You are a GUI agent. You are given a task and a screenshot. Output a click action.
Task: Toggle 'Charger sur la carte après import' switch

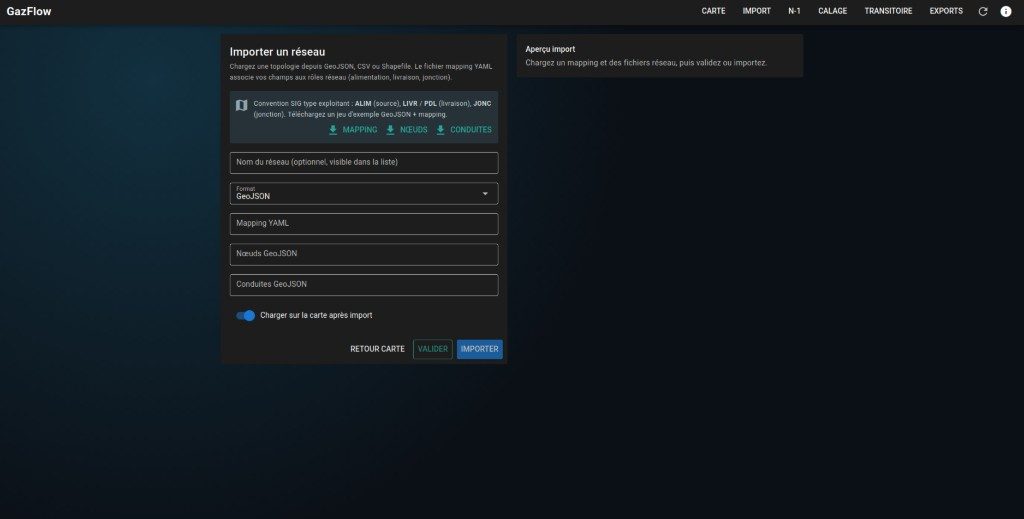246,315
